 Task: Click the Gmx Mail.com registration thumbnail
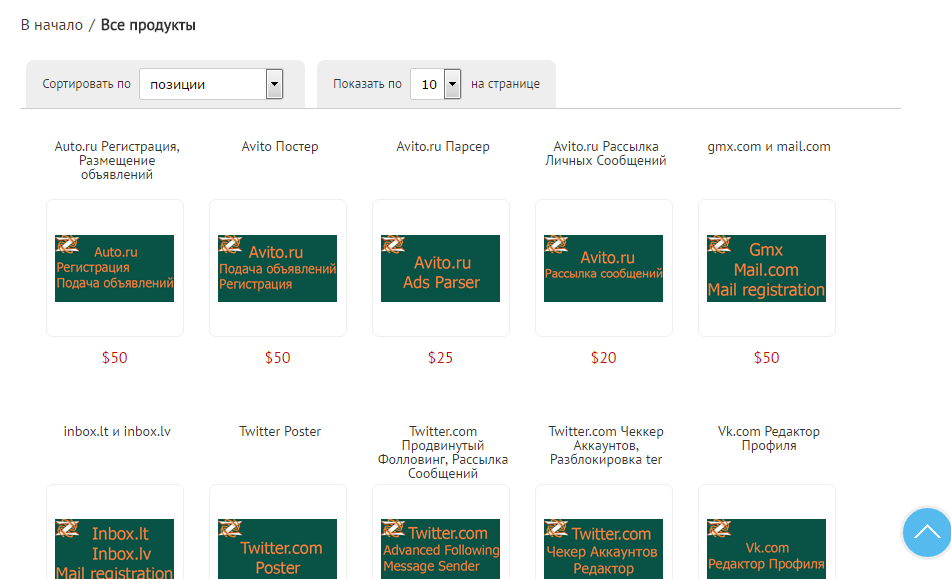point(767,268)
